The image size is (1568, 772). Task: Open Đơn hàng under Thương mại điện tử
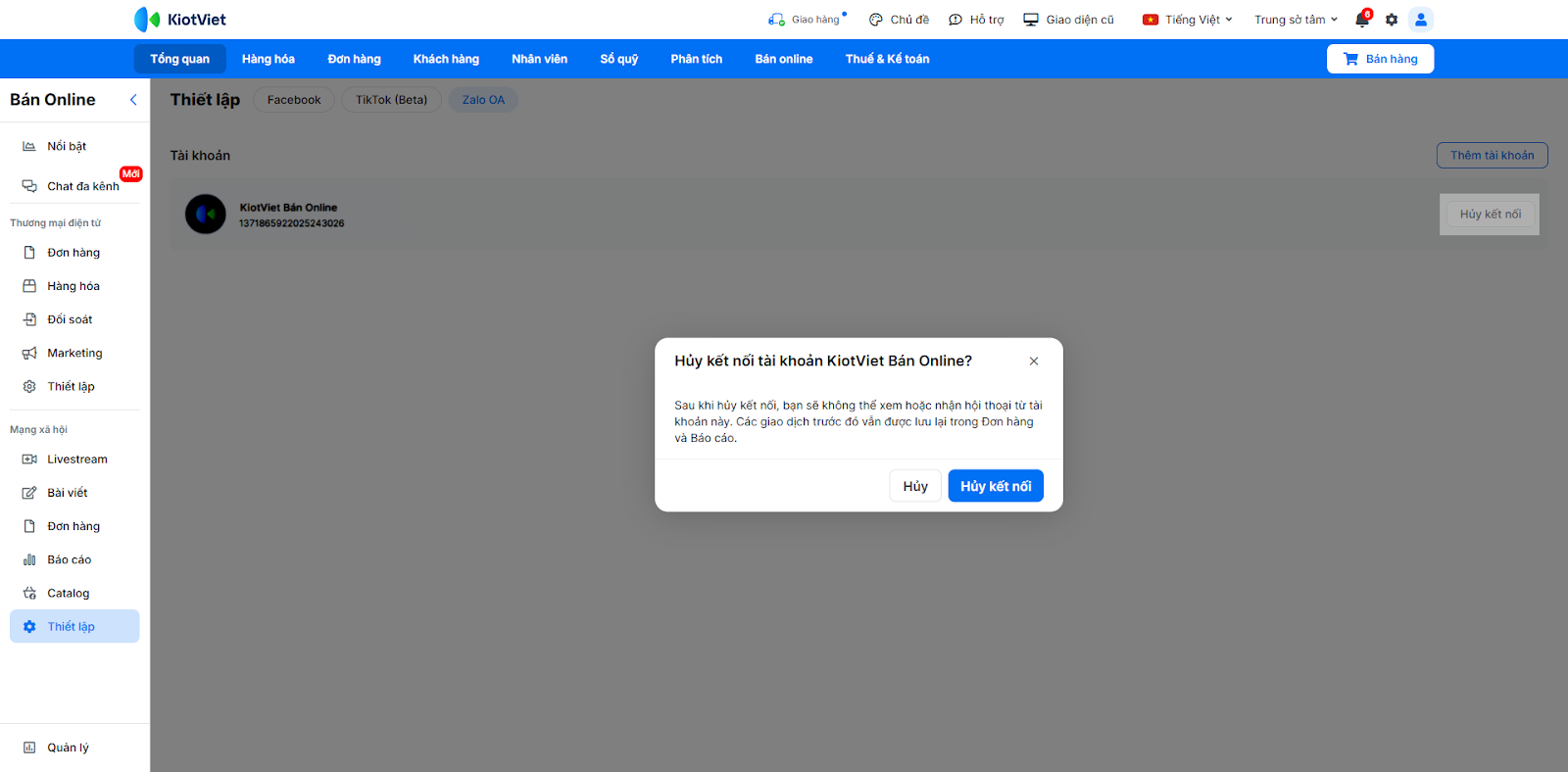tap(74, 253)
